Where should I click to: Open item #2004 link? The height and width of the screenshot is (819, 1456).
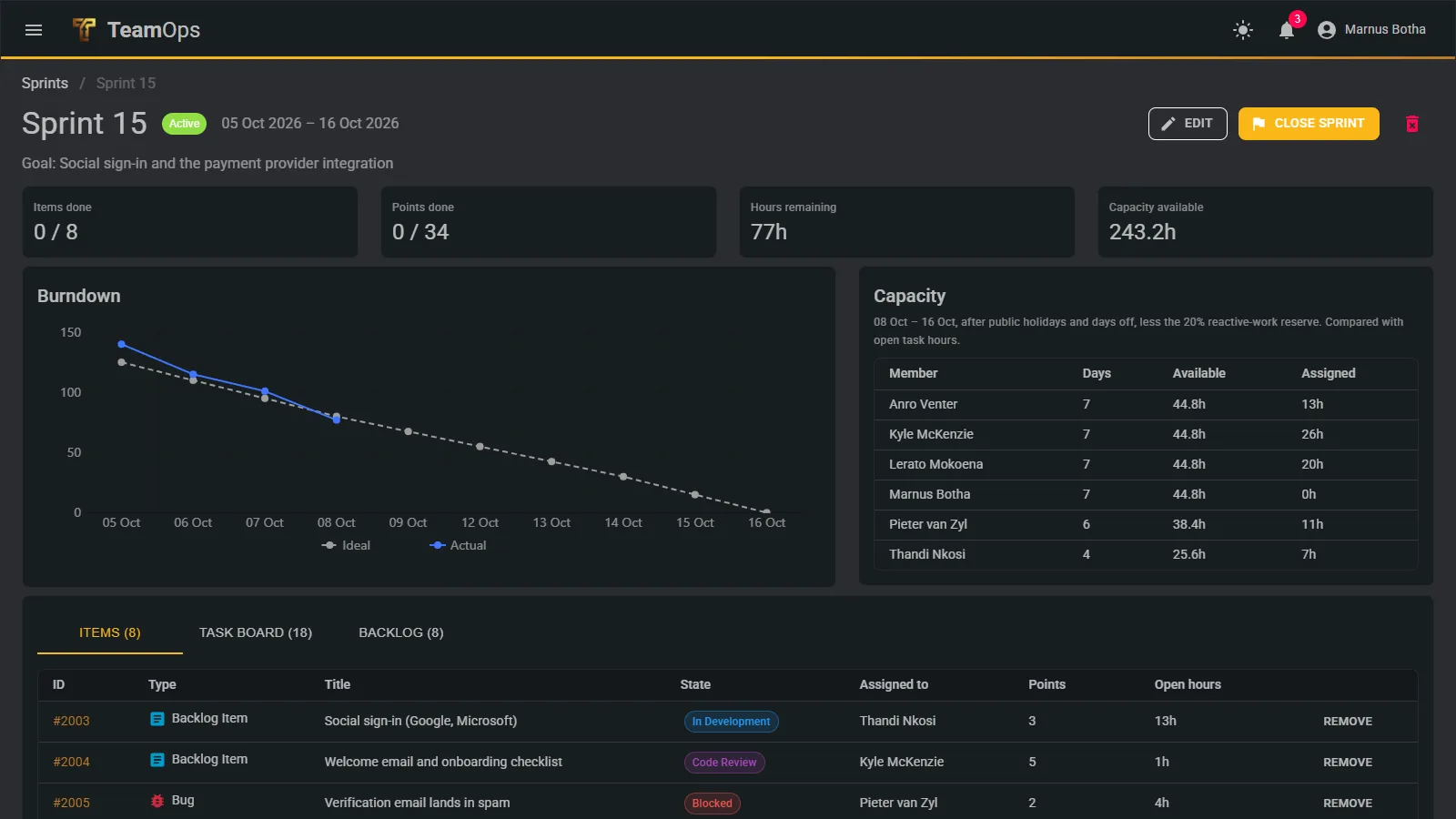(x=71, y=762)
